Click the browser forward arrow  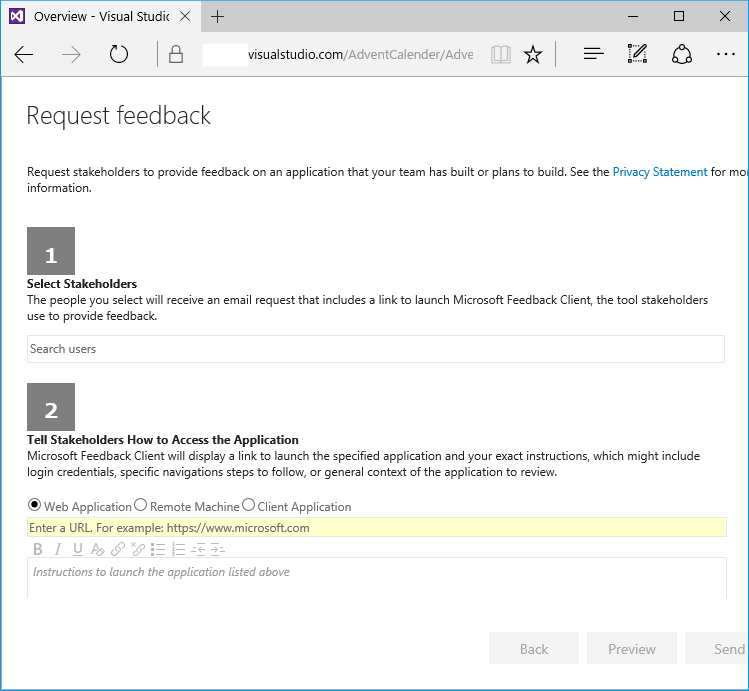pos(71,54)
